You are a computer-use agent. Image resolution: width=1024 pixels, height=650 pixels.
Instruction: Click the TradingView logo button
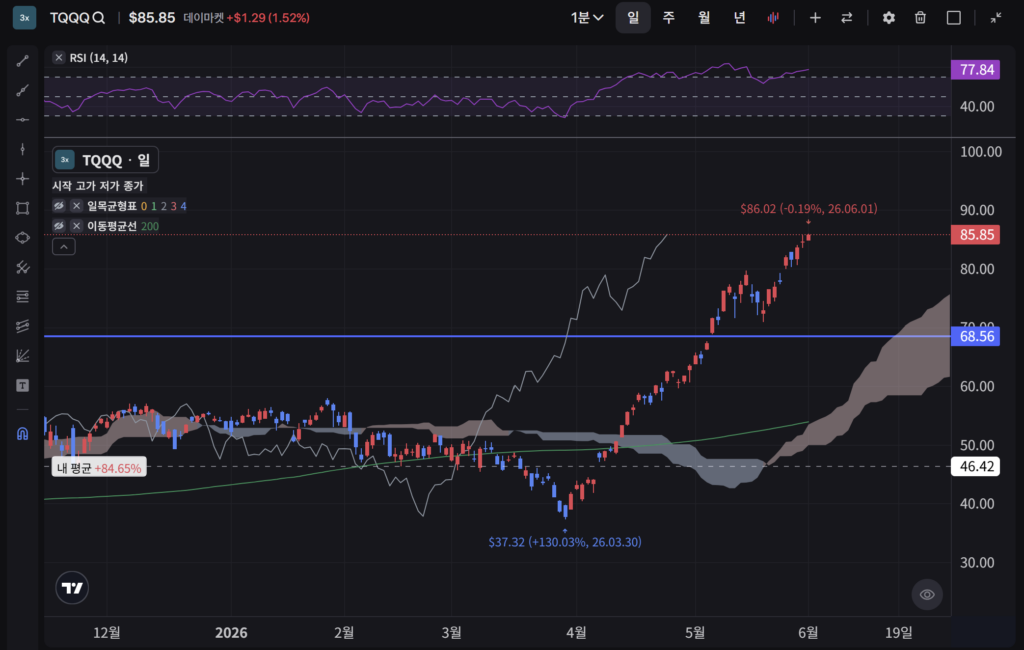pyautogui.click(x=72, y=587)
